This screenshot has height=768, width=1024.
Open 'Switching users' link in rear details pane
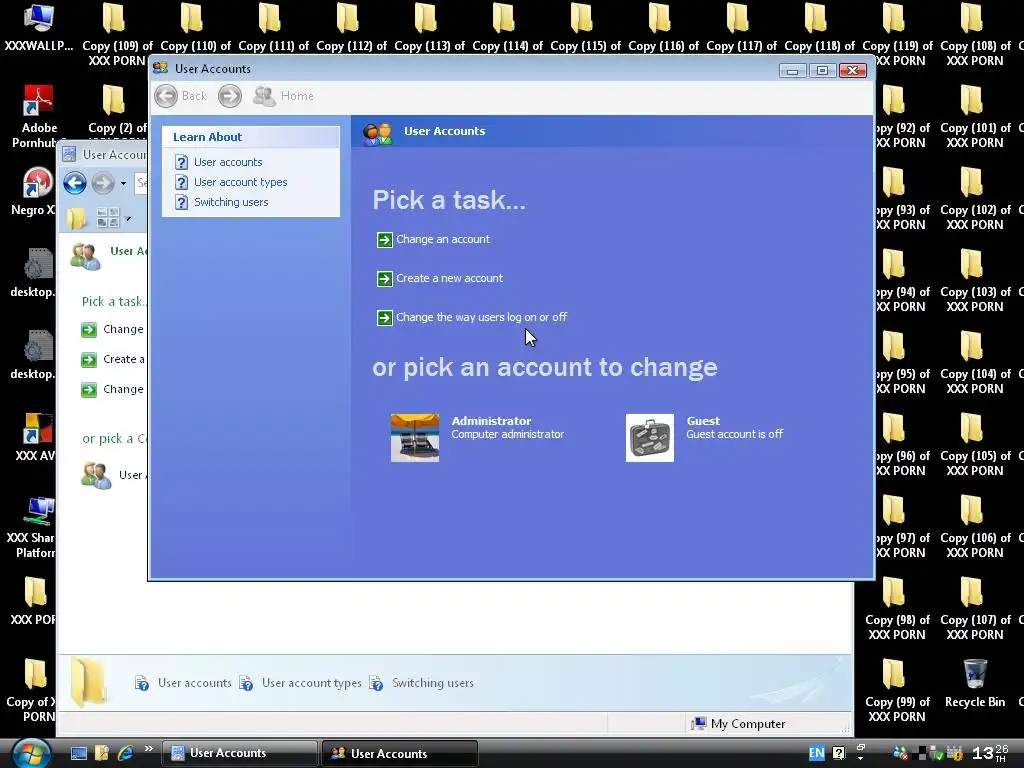[x=432, y=683]
